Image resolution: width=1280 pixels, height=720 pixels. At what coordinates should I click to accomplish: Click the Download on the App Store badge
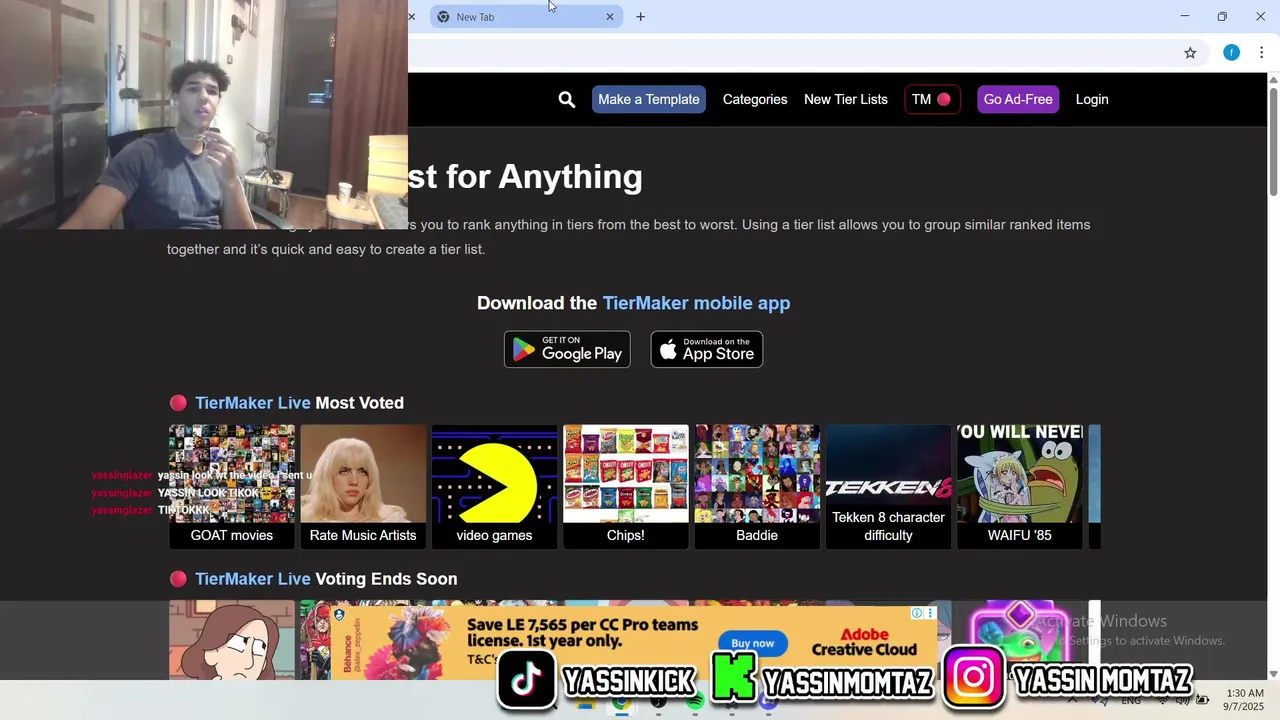tap(707, 349)
